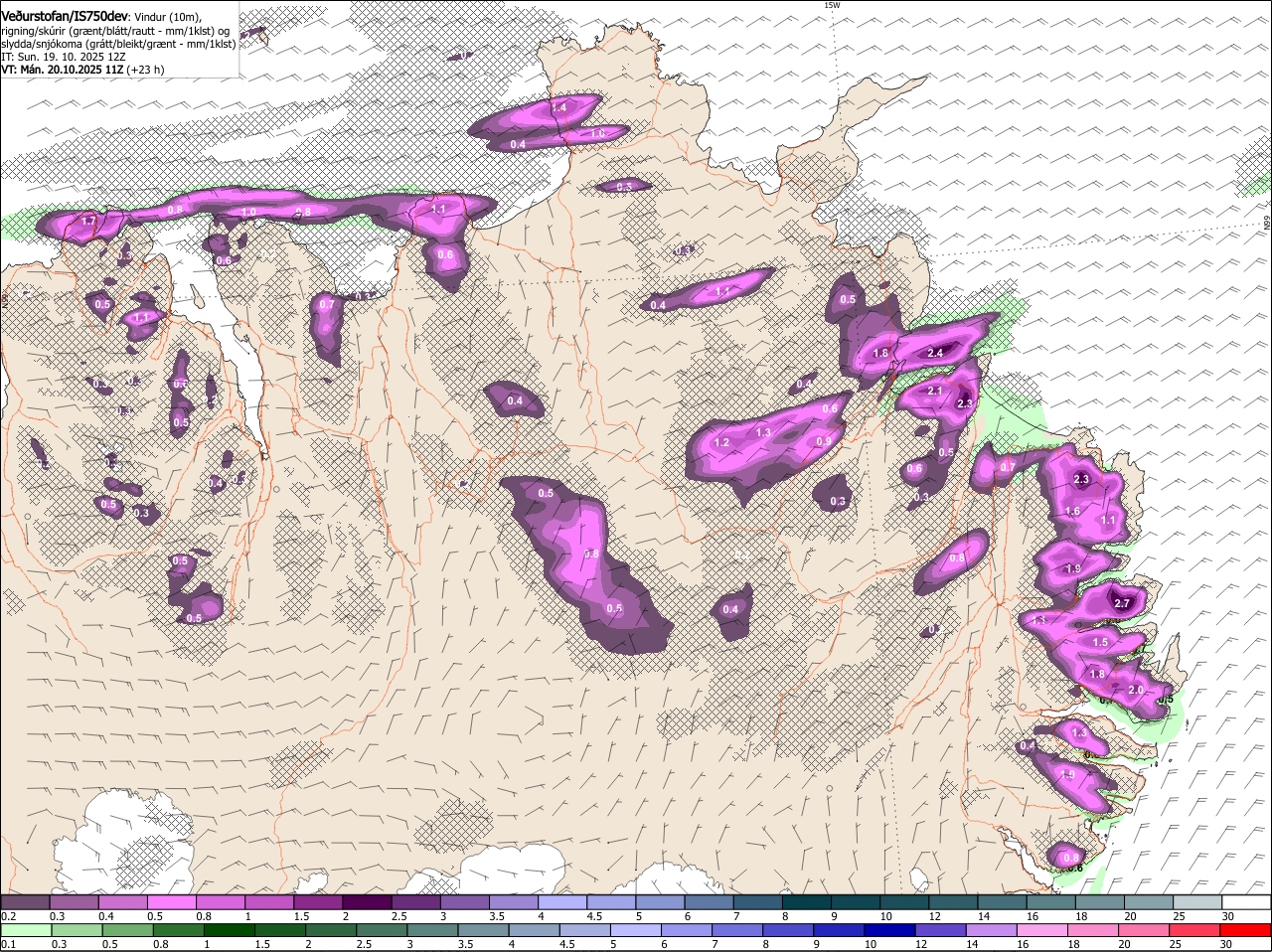
Task: Click the 0.1 label in the rain legend
Action: click(x=8, y=944)
